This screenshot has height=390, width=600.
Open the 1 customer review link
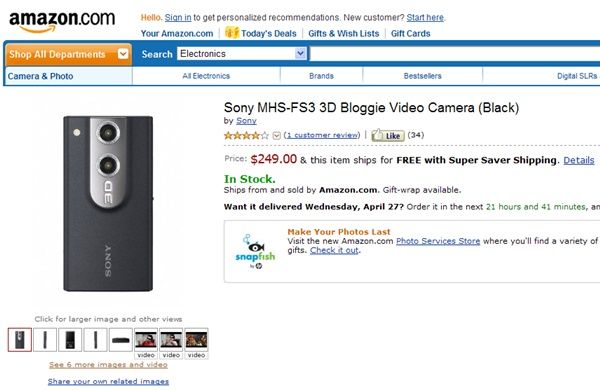pos(322,135)
